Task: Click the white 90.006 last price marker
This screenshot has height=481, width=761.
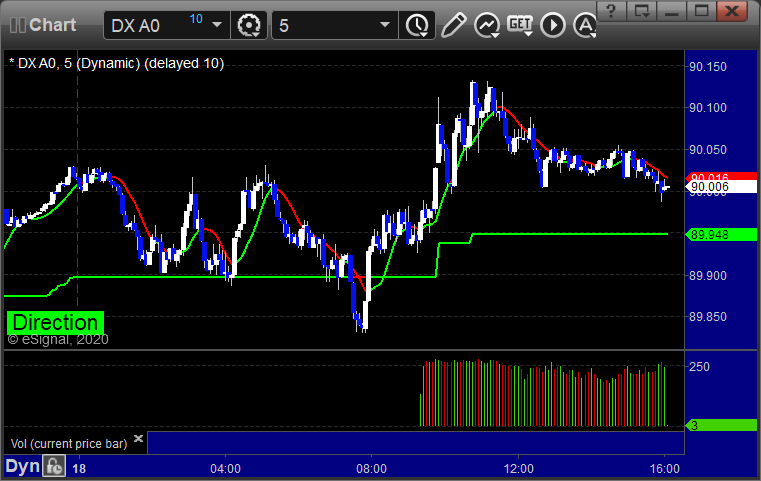Action: (721, 187)
